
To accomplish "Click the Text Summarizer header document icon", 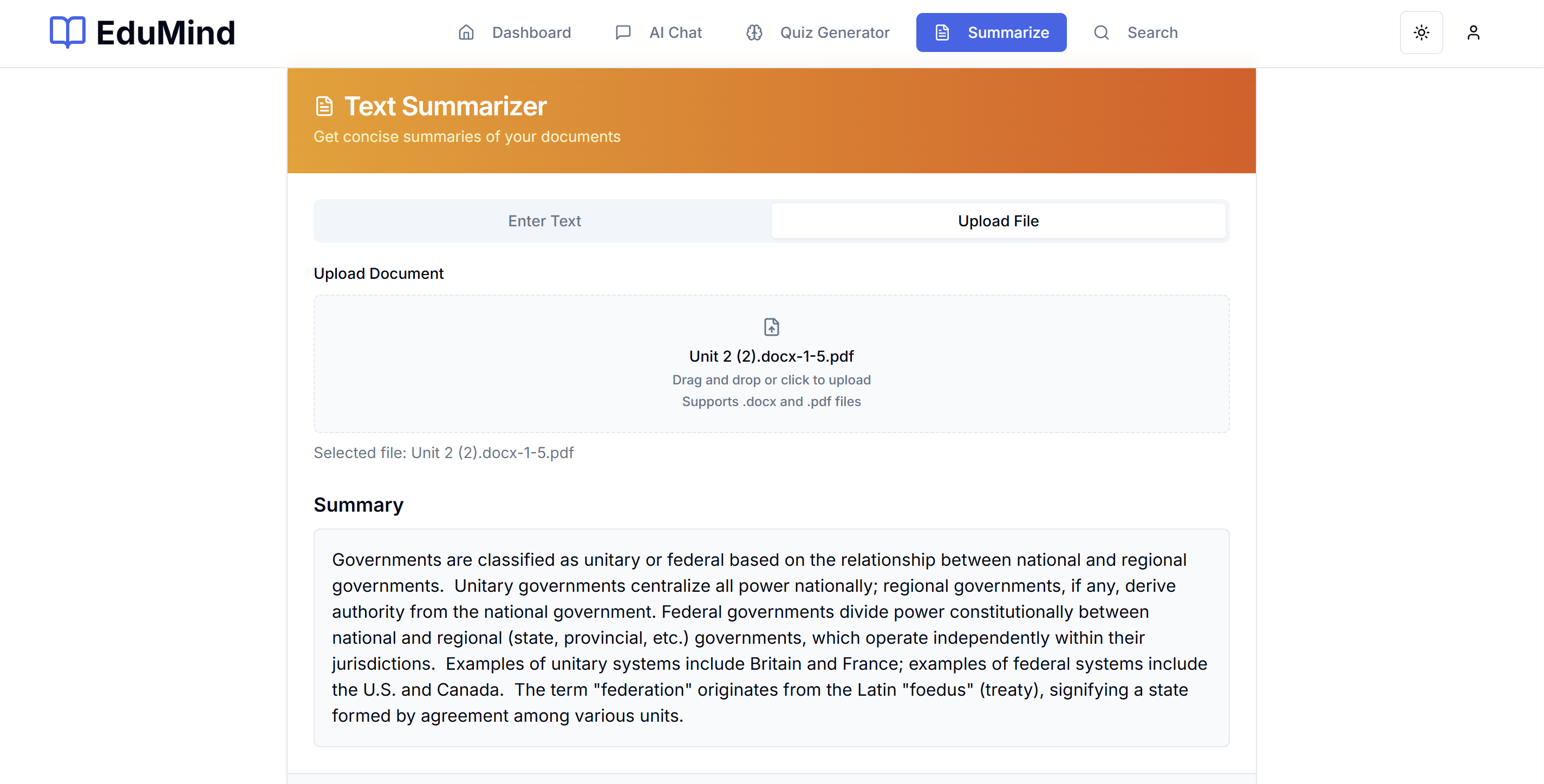I will point(324,106).
